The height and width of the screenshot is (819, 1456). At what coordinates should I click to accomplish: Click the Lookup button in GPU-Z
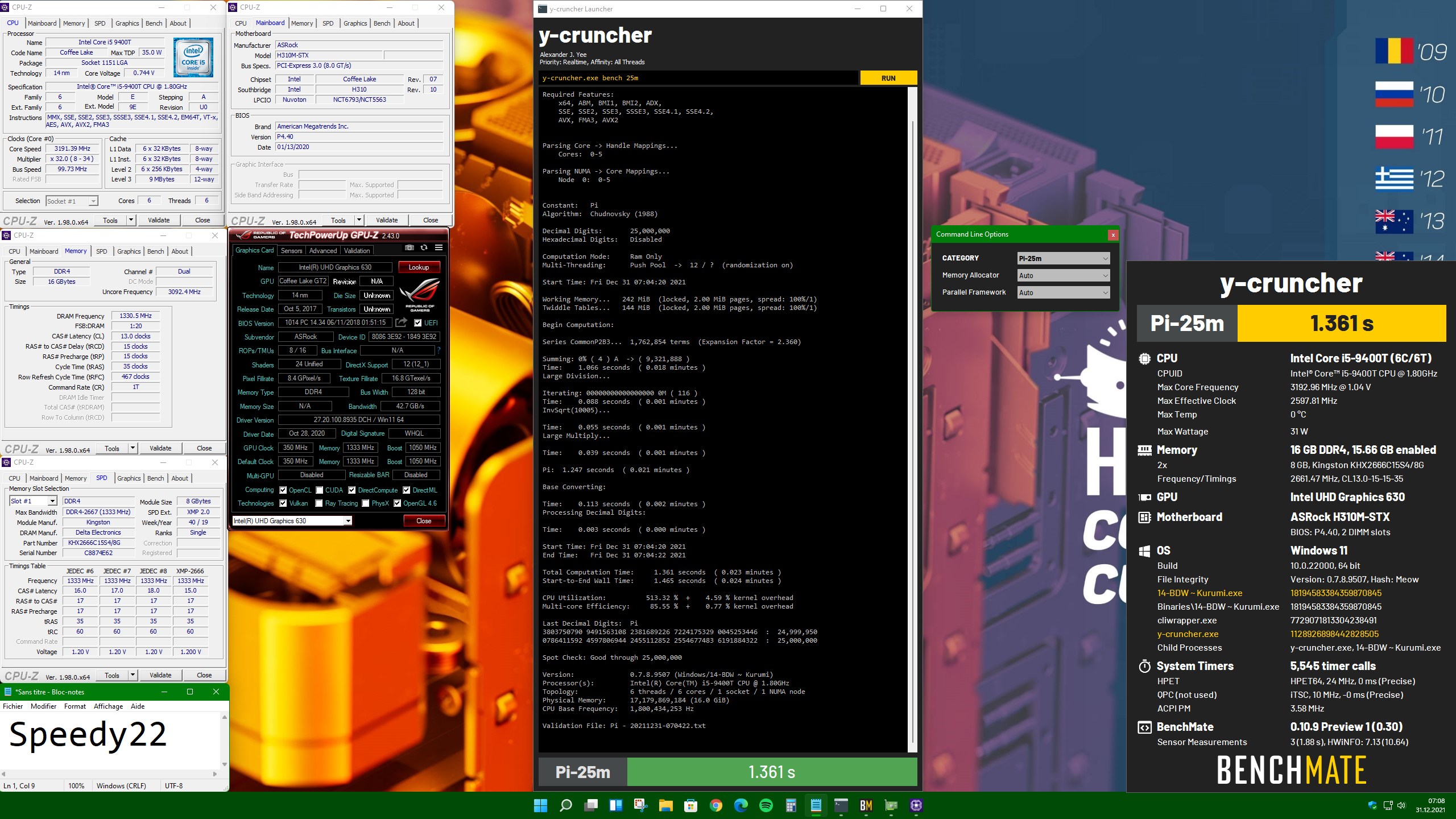419,267
